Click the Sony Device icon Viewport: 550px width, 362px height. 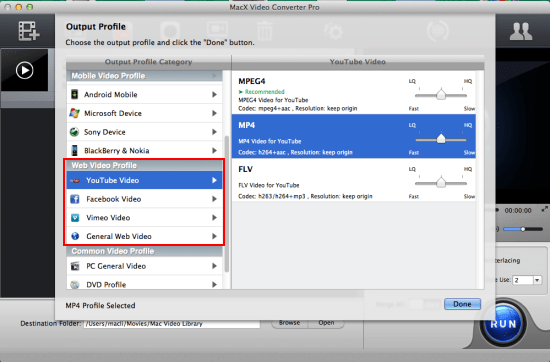click(x=74, y=132)
